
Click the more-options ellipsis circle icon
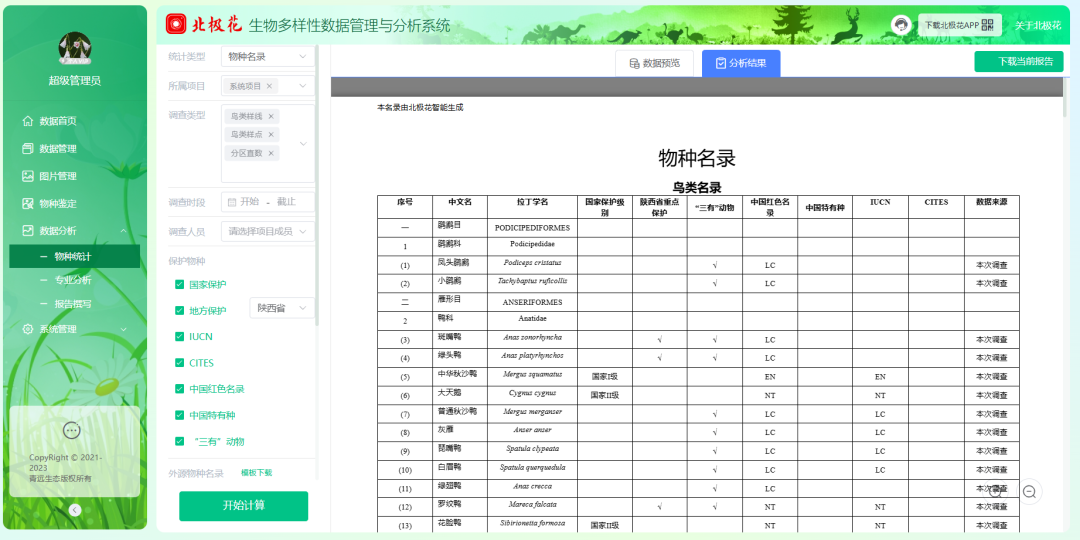pyautogui.click(x=72, y=430)
